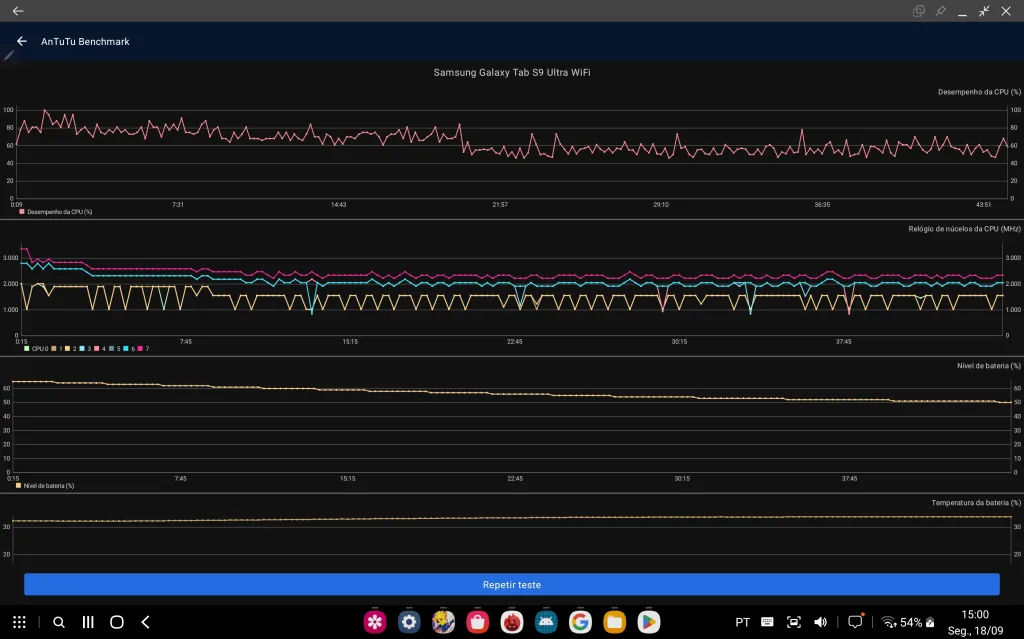
Task: Toggle Nível de bateria legend entry
Action: point(46,485)
